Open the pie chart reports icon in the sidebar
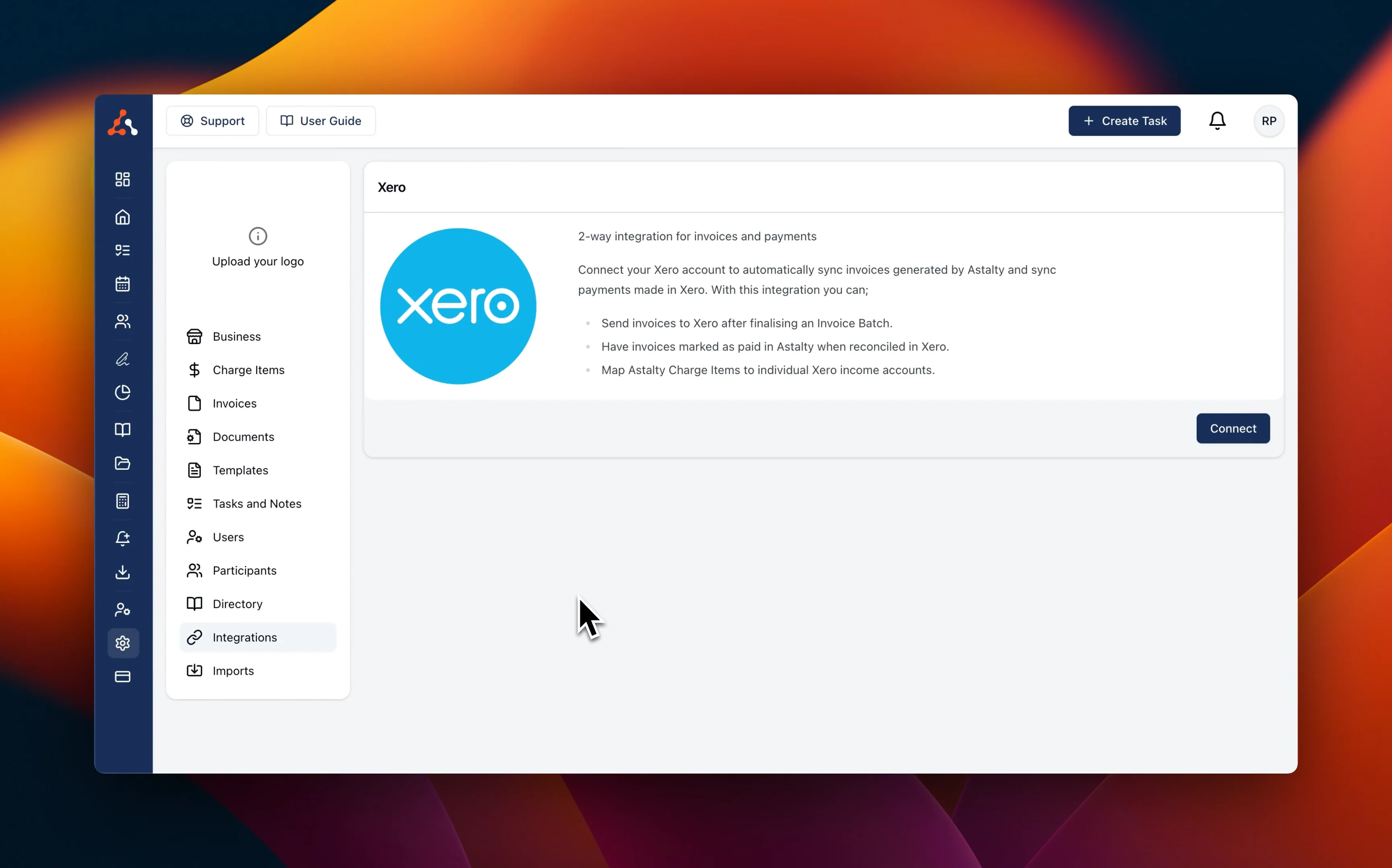 click(122, 392)
